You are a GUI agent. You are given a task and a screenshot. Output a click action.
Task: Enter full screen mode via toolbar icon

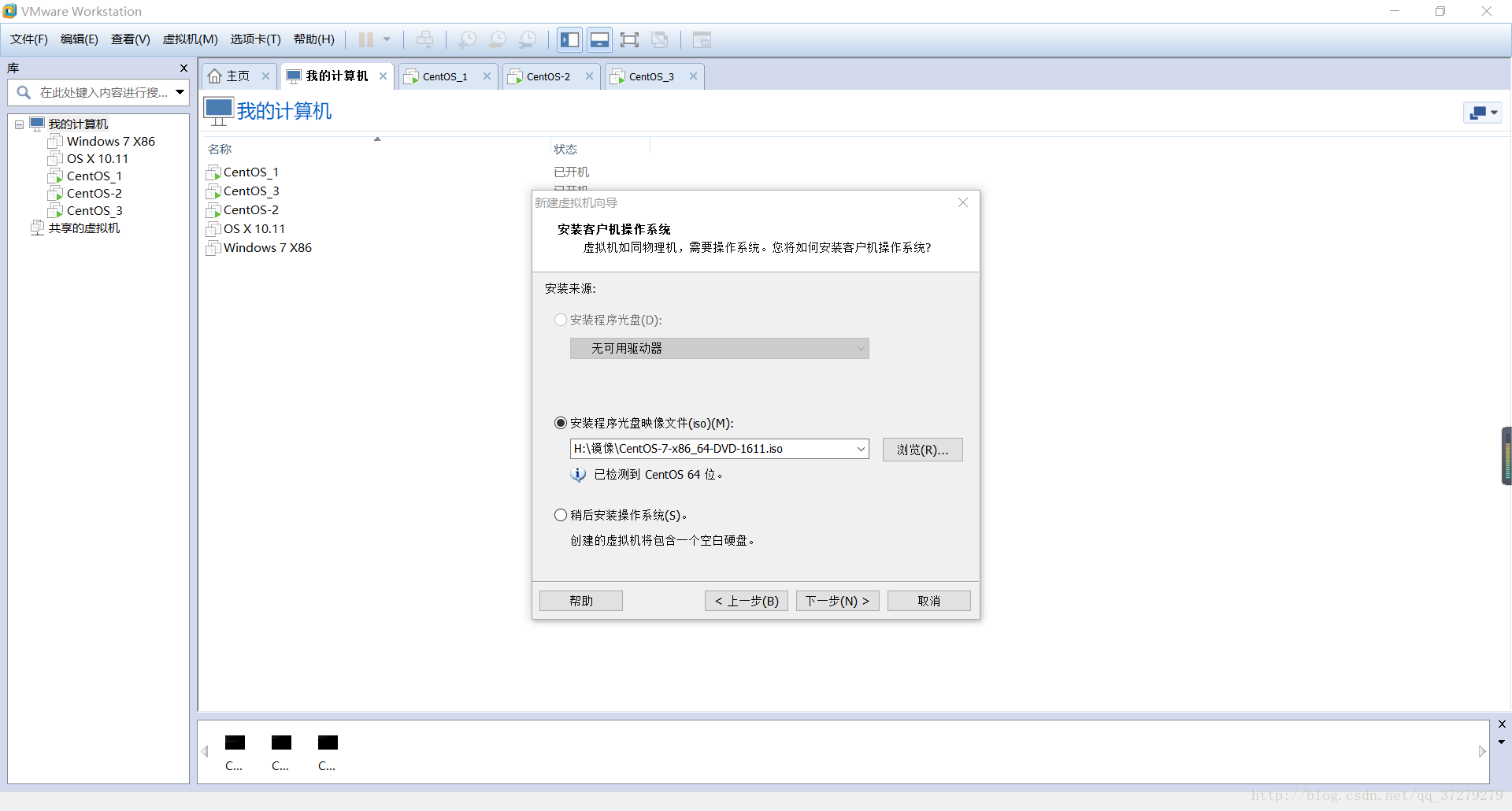pyautogui.click(x=629, y=39)
